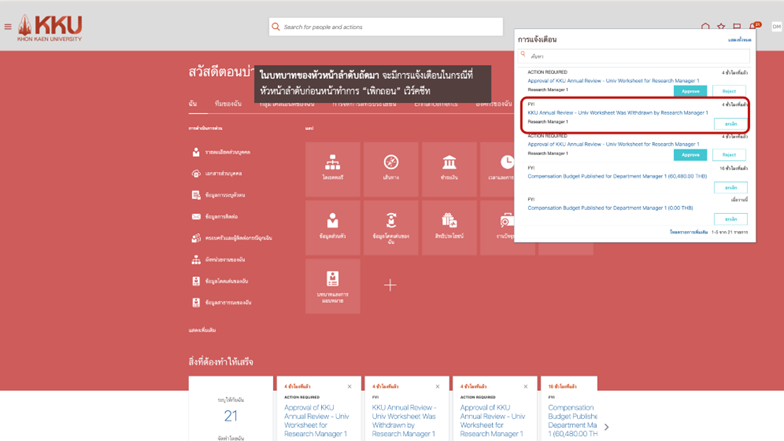Select the second tab next to ฉัน

[x=228, y=104]
